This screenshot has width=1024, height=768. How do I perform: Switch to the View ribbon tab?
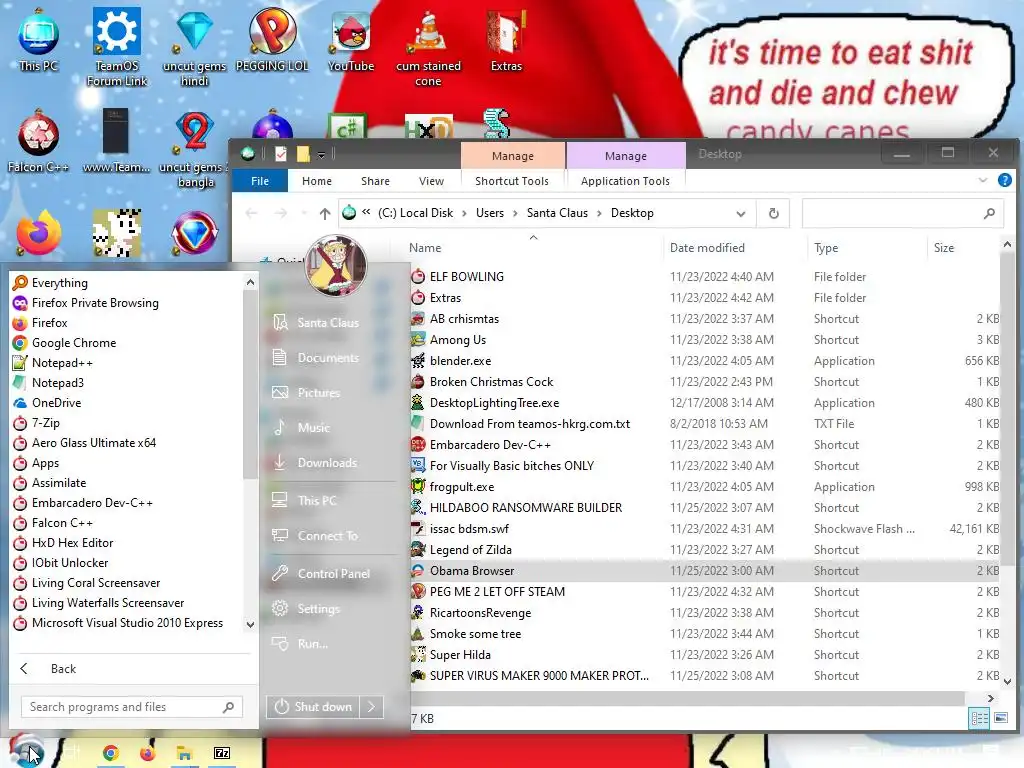[431, 181]
